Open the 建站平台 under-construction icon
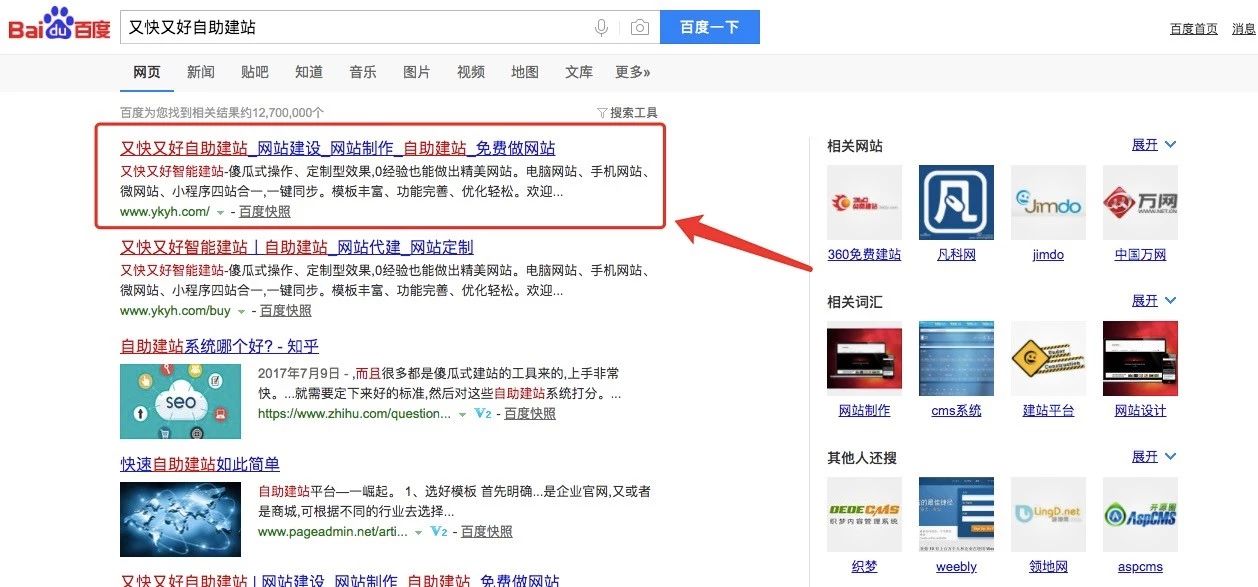This screenshot has width=1258, height=587. tap(1048, 359)
